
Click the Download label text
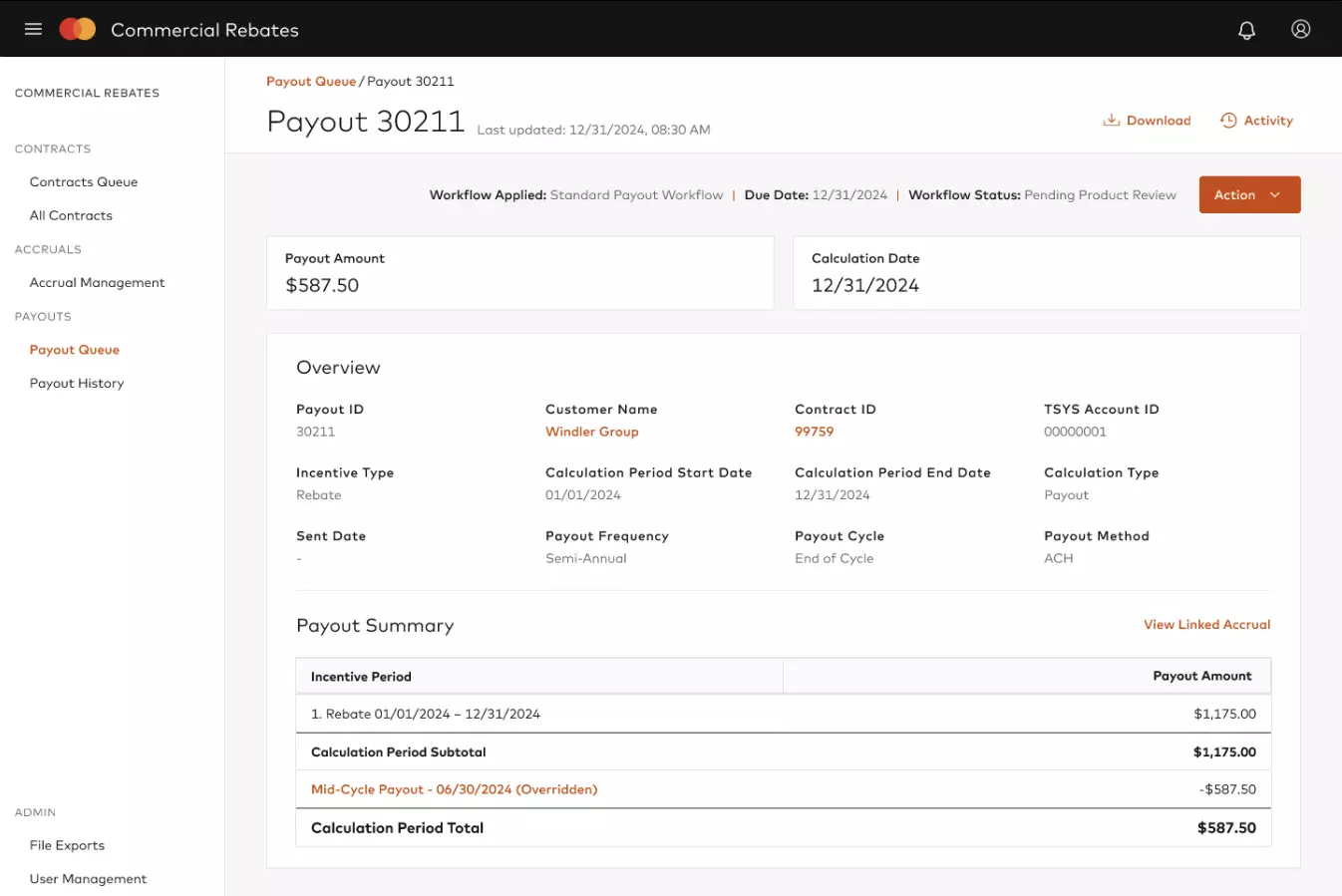point(1159,121)
